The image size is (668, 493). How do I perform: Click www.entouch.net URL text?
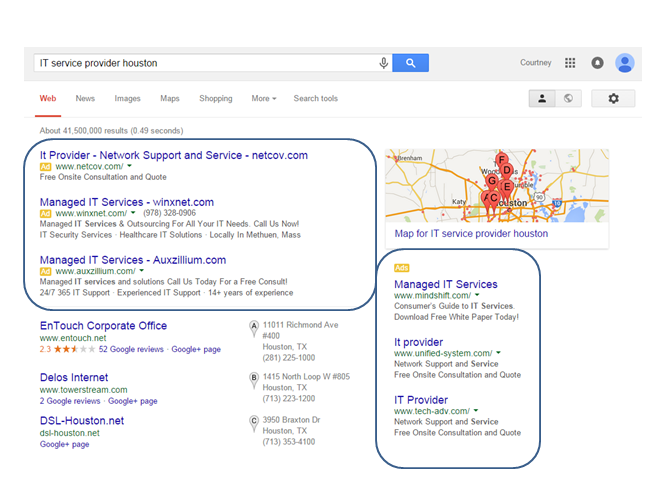click(73, 338)
